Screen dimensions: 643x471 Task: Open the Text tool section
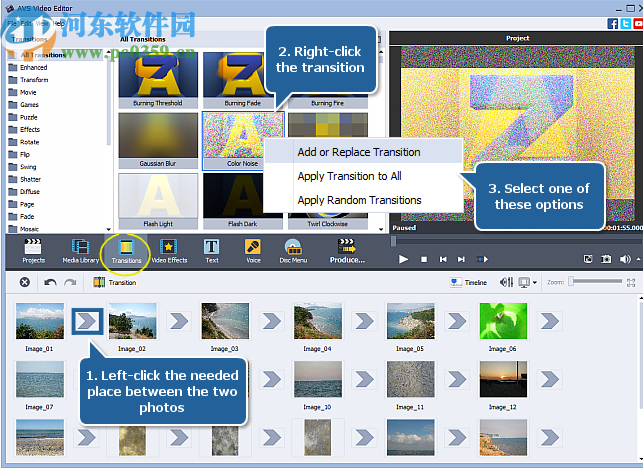(x=212, y=251)
